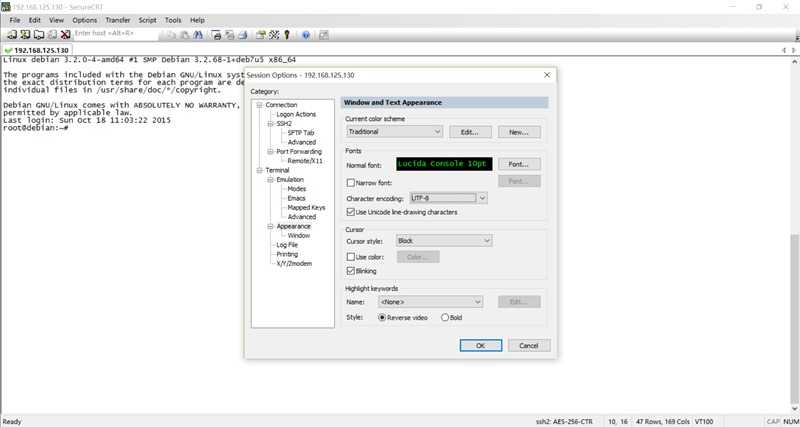The width and height of the screenshot is (800, 427).
Task: Collapse the Appearance tree node
Action: click(270, 226)
